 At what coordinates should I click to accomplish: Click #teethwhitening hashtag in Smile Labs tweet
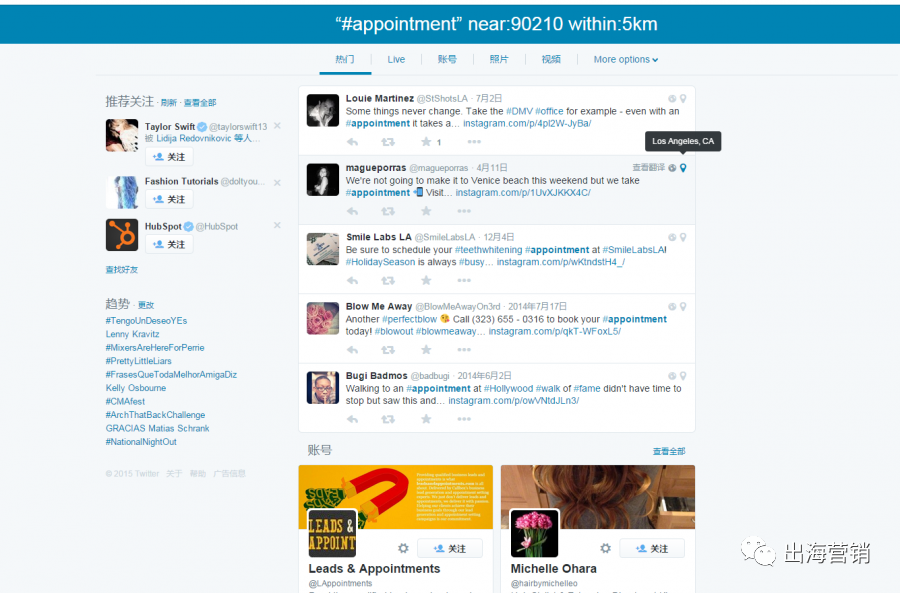point(488,250)
